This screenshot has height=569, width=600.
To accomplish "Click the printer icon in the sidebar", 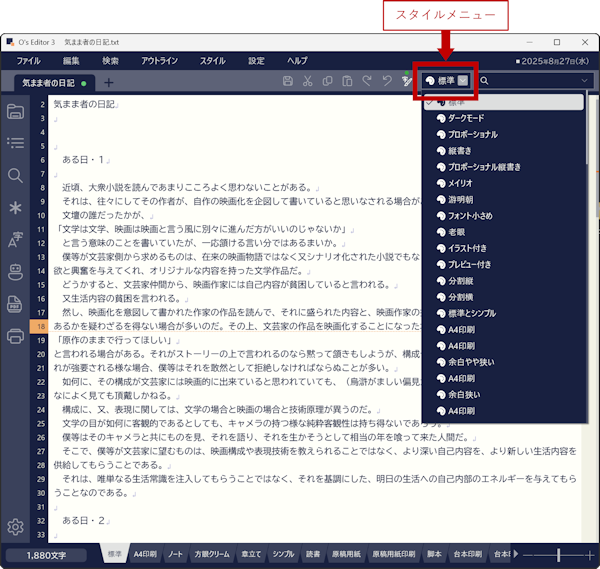I will click(15, 335).
